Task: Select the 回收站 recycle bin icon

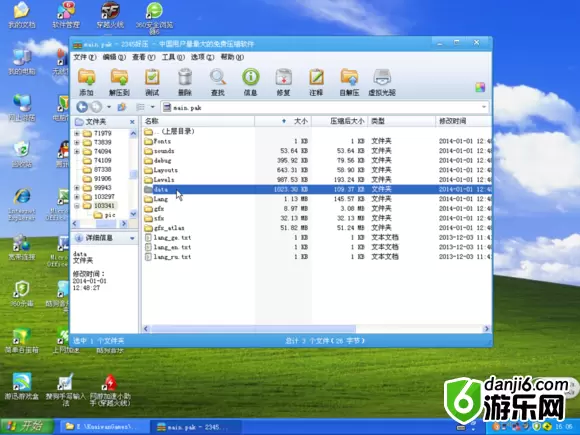Action: pyautogui.click(x=22, y=154)
